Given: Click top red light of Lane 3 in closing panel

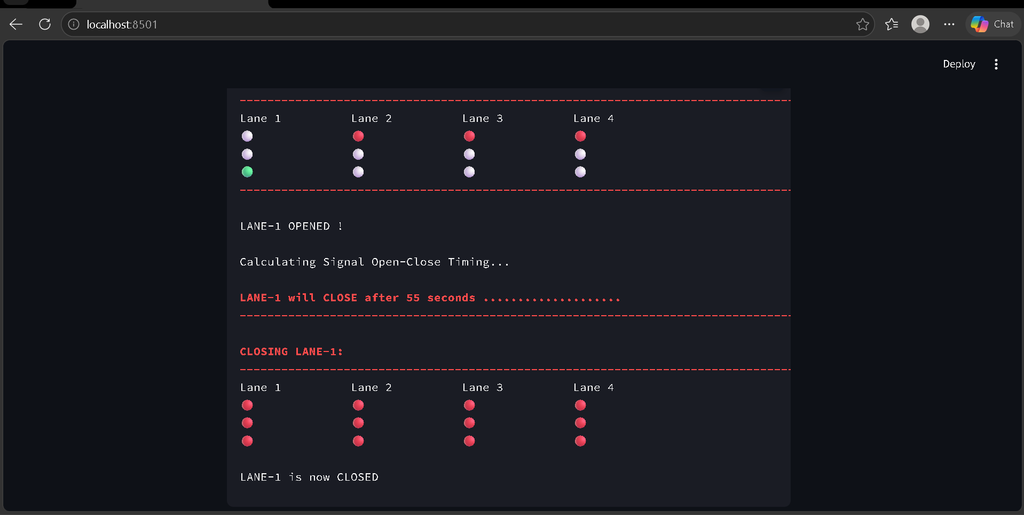Looking at the screenshot, I should [469, 405].
